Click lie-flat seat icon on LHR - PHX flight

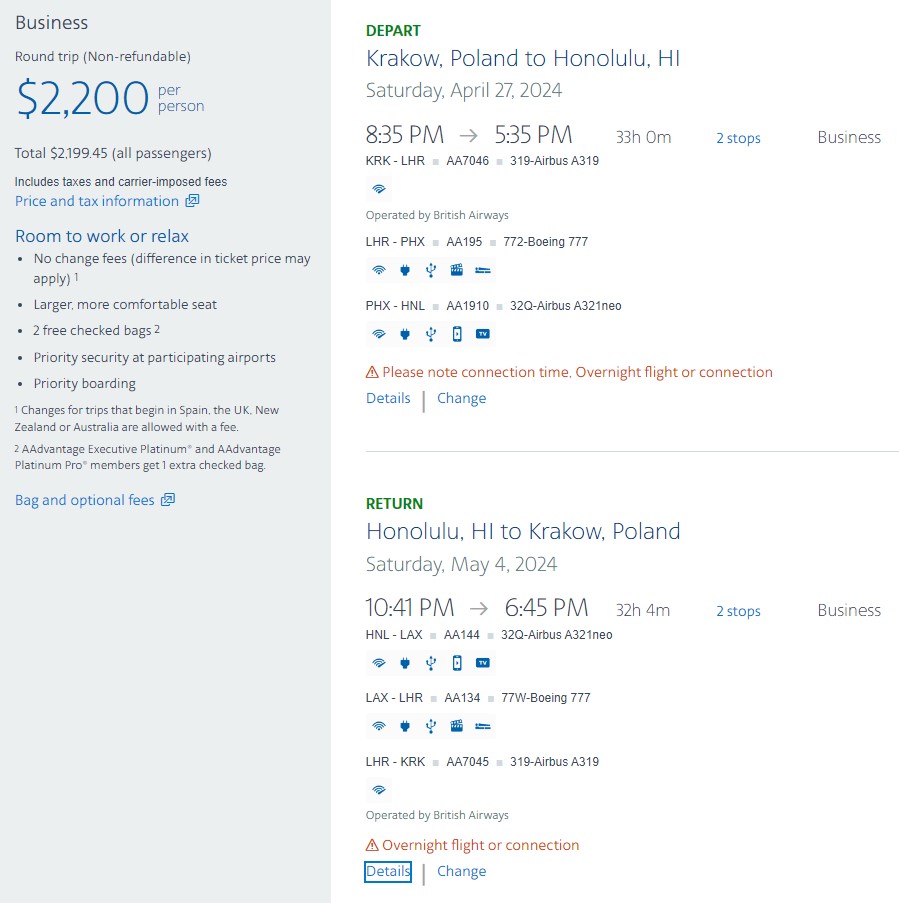pos(483,270)
